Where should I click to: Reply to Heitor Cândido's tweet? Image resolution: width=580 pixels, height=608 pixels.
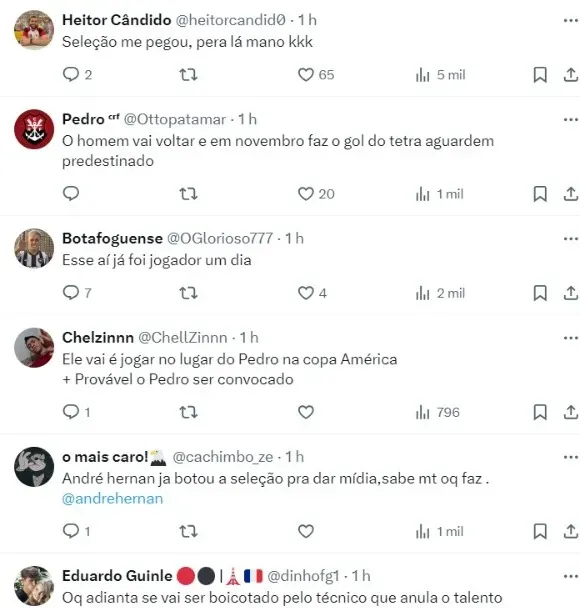pos(77,74)
